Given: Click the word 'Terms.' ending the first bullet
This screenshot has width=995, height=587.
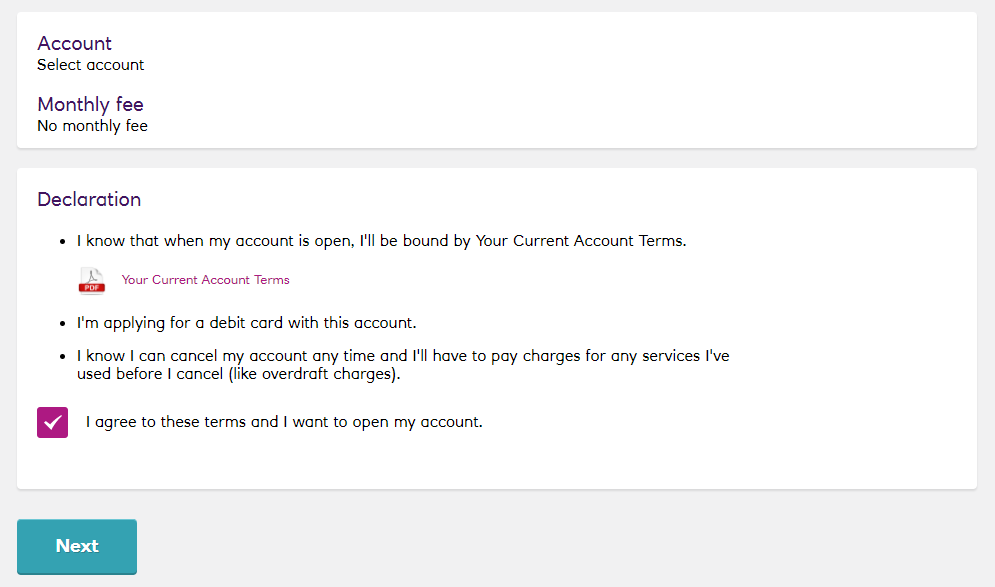Looking at the screenshot, I should [662, 241].
